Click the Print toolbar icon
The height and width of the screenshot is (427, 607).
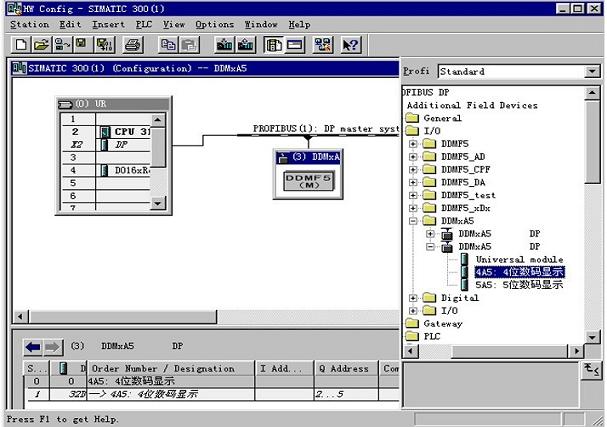(x=133, y=45)
